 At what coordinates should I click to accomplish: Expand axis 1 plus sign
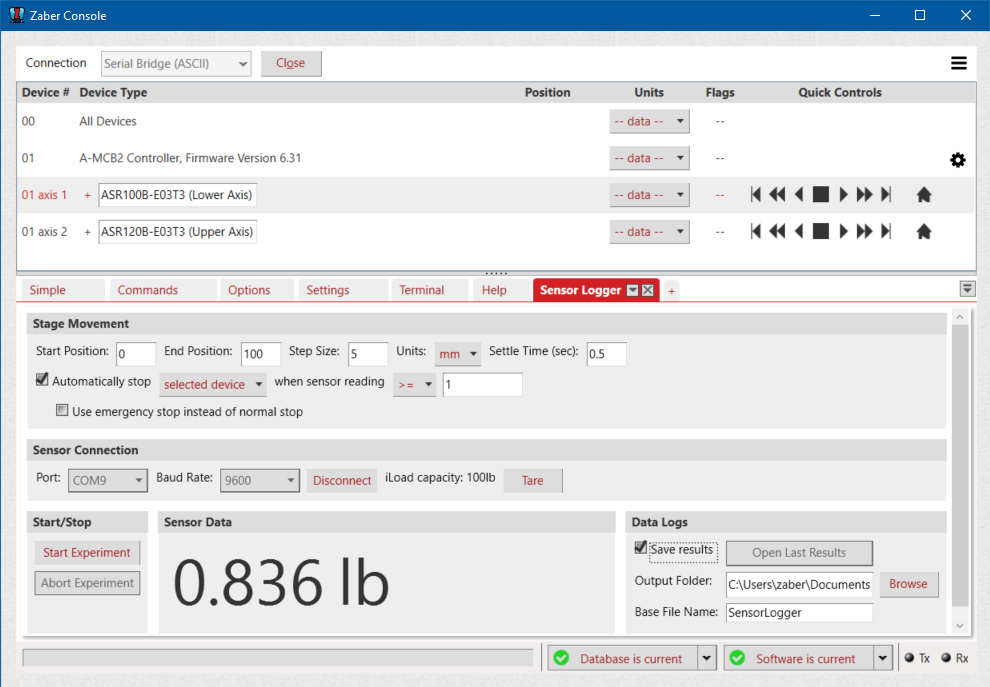87,195
